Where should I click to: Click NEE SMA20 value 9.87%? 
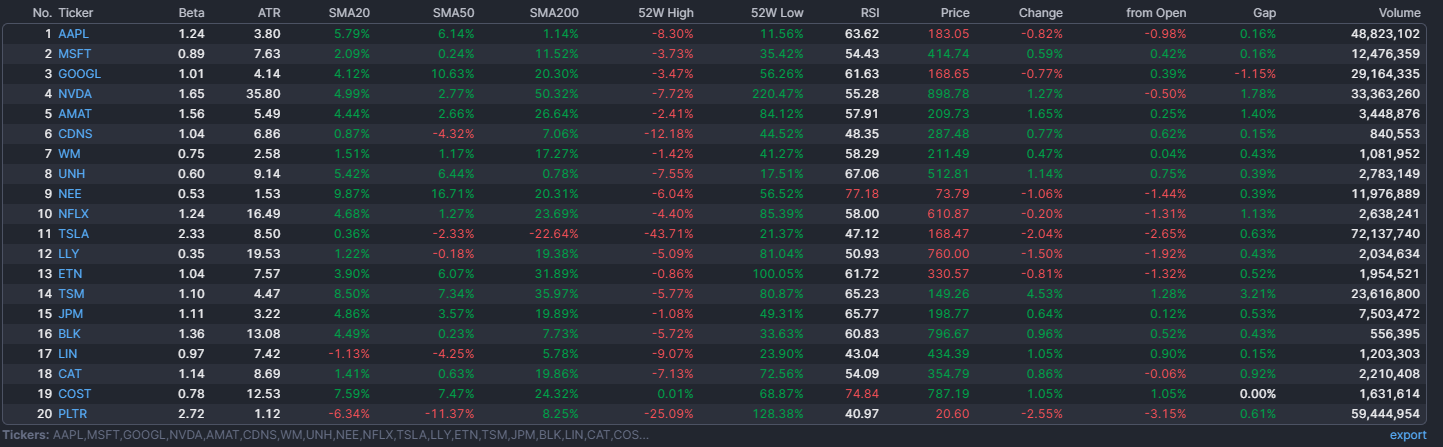pyautogui.click(x=351, y=194)
